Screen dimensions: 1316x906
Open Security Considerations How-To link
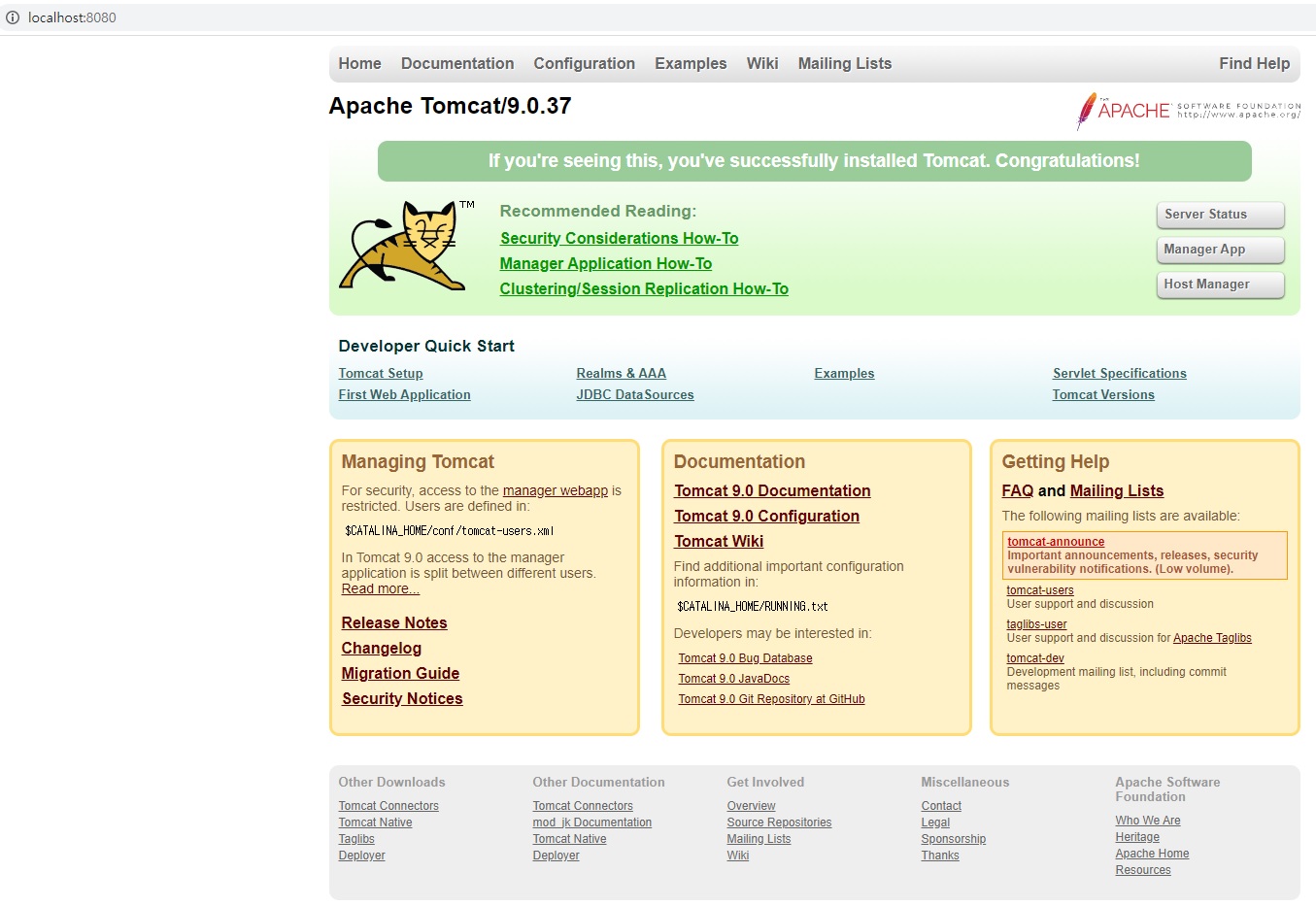619,238
